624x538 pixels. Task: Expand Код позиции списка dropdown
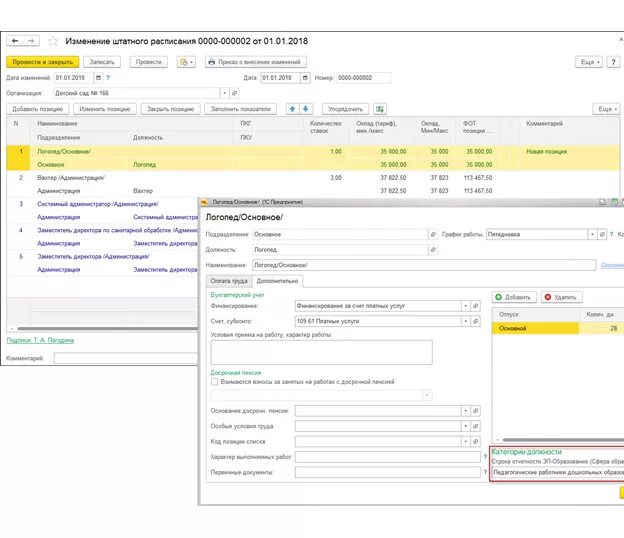click(465, 441)
